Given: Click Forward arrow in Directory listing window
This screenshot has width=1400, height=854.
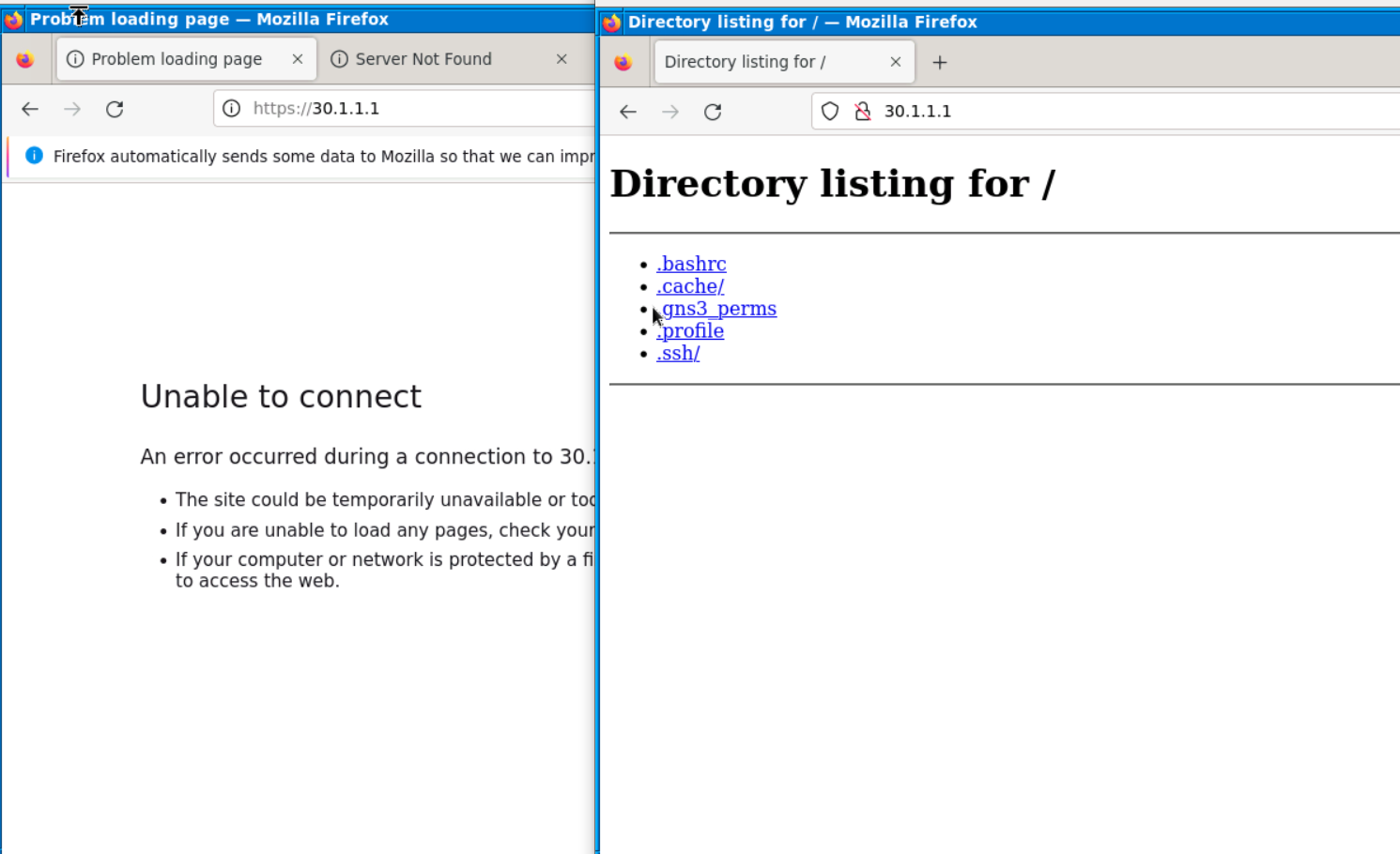Looking at the screenshot, I should click(x=670, y=112).
